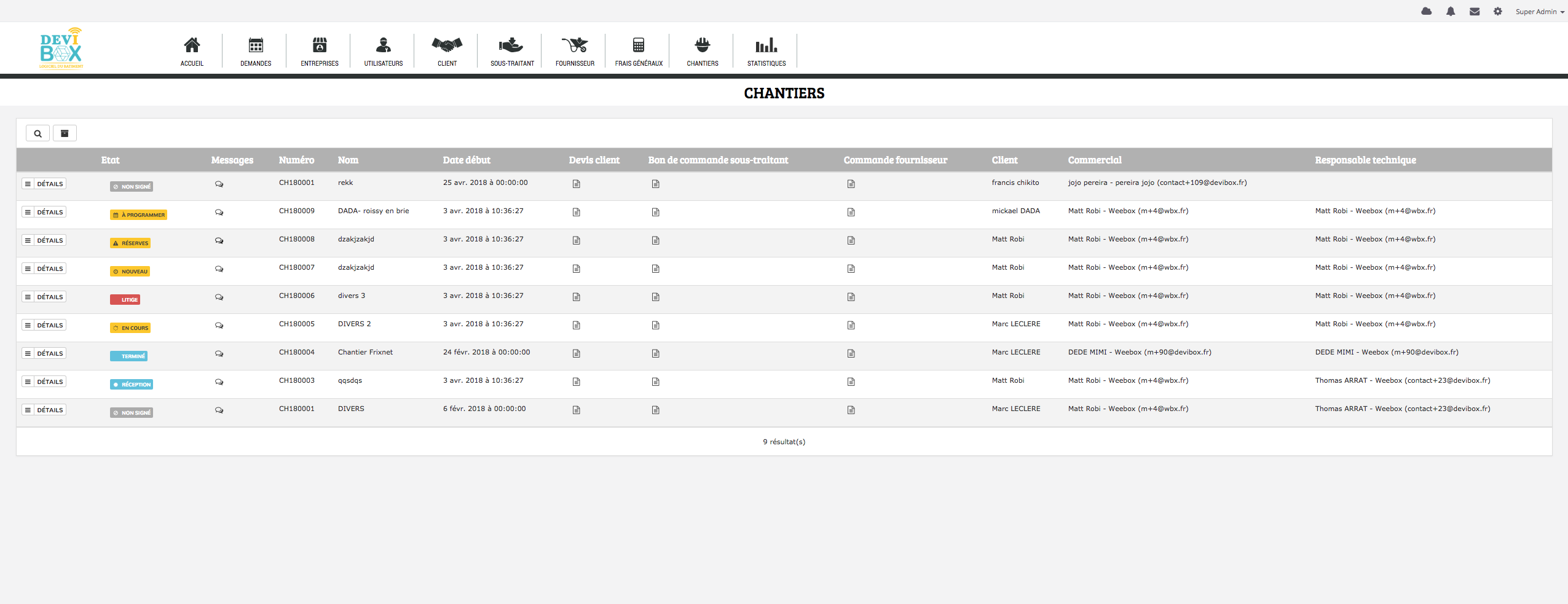Click the Devibox logo
The height and width of the screenshot is (604, 1568).
61,48
